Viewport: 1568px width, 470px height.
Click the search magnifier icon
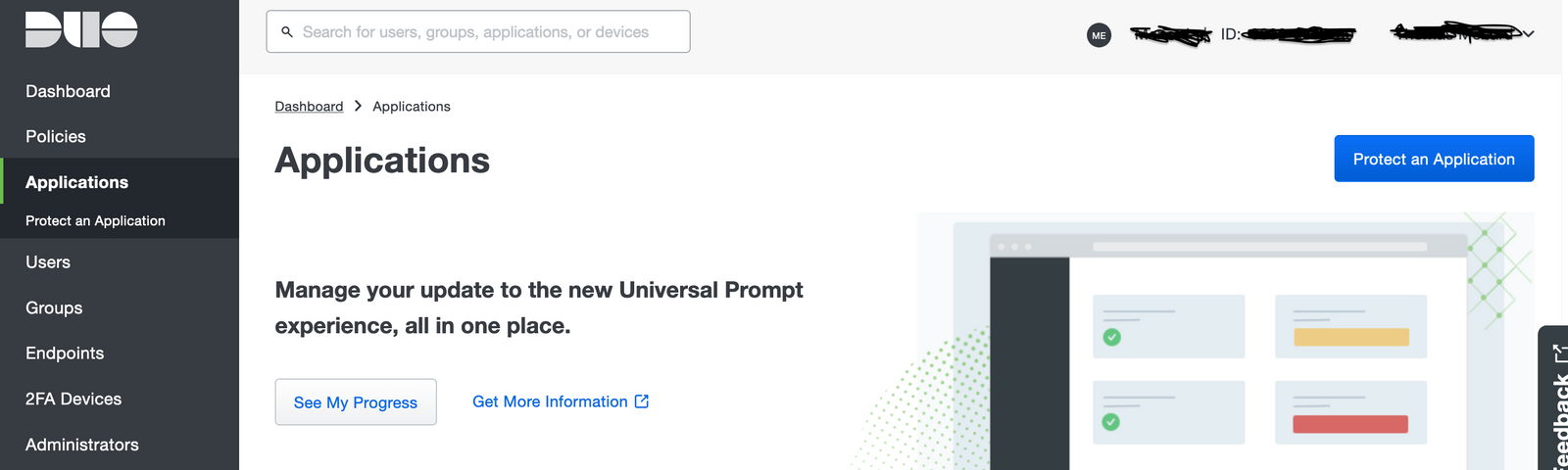(287, 32)
